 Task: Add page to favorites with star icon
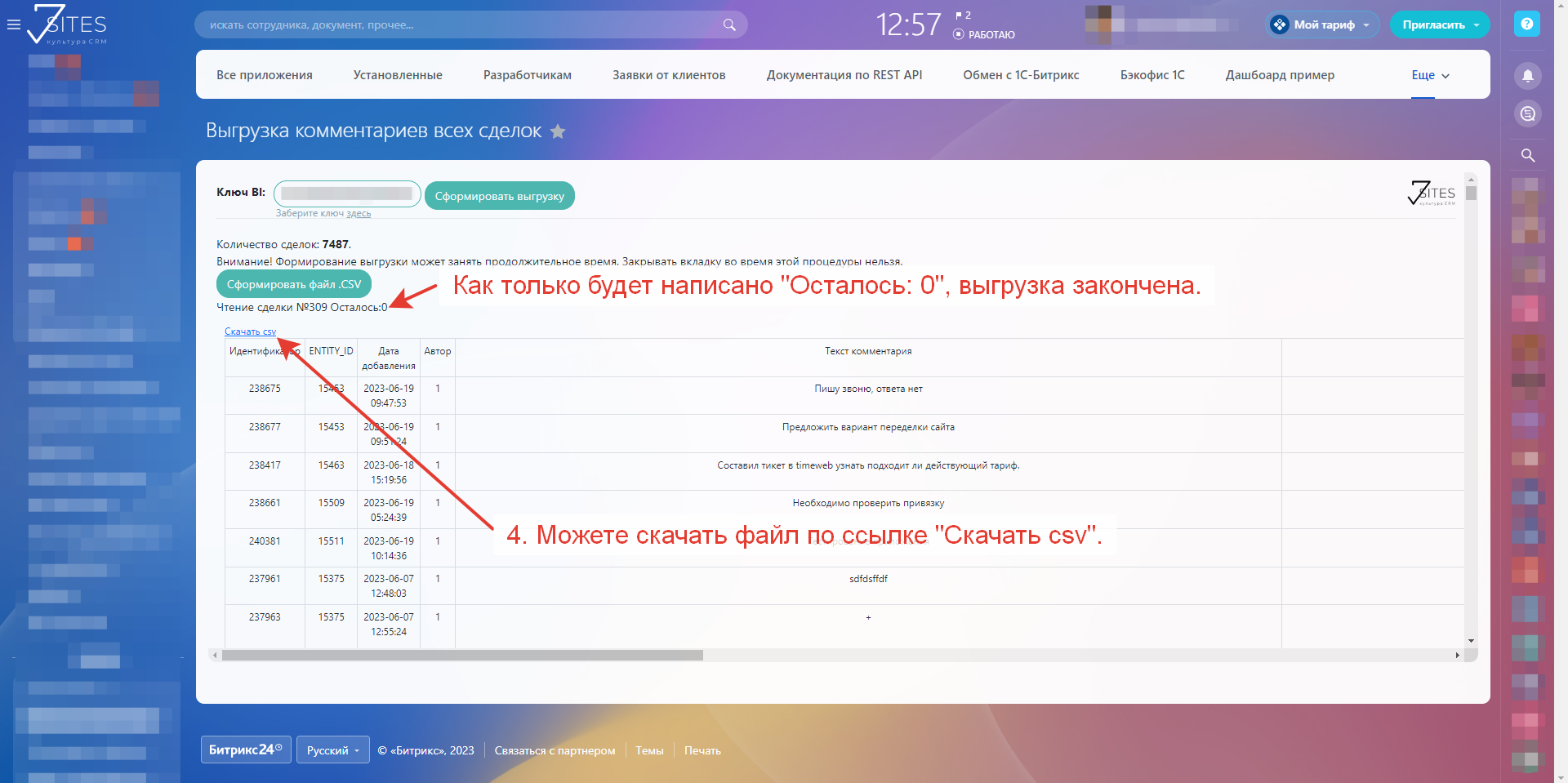[x=558, y=131]
